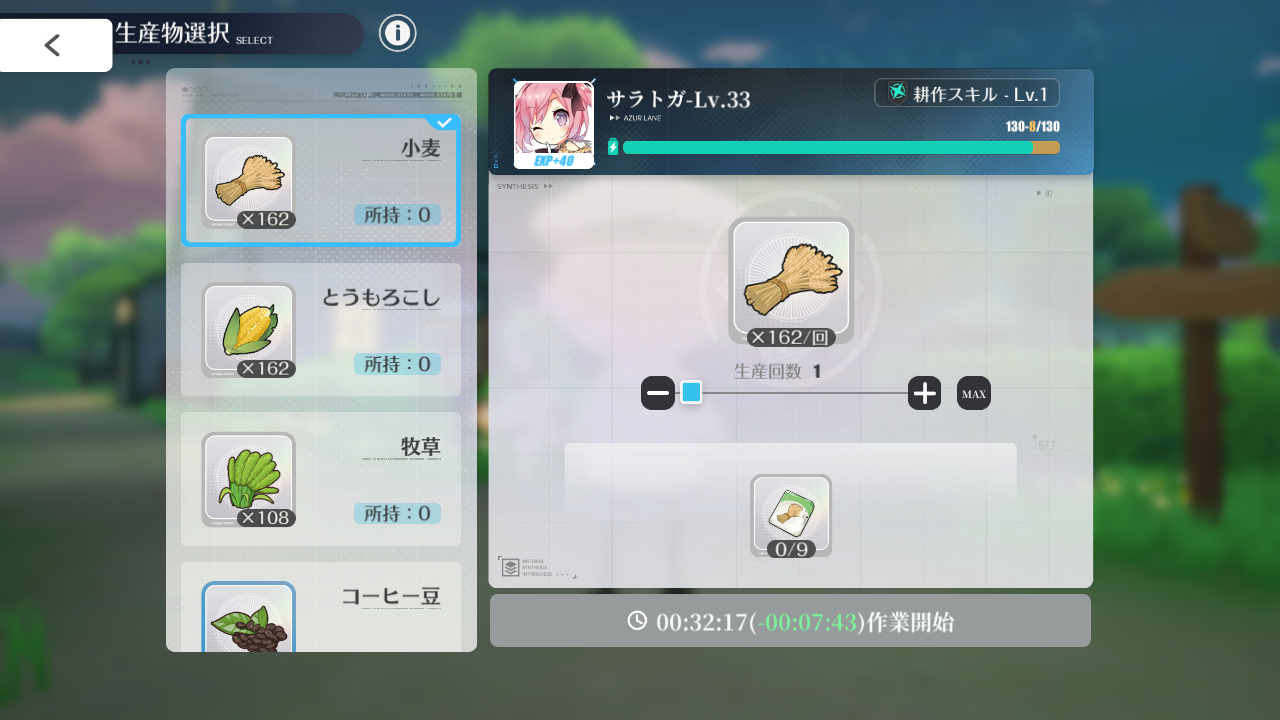Click the blue checkmark on the wheat card
The width and height of the screenshot is (1280, 720).
pyautogui.click(x=443, y=123)
